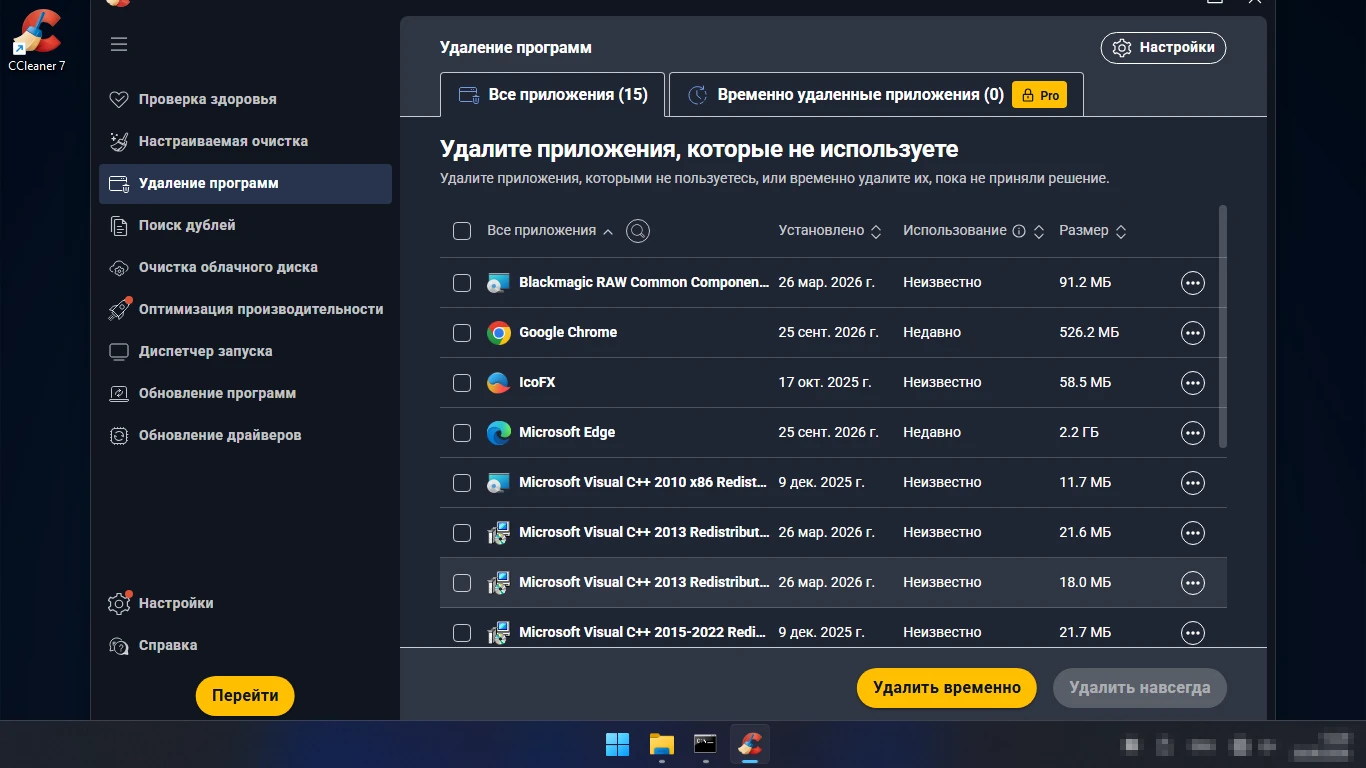Click the broom icon for Настраиваемая очистка

click(x=119, y=141)
